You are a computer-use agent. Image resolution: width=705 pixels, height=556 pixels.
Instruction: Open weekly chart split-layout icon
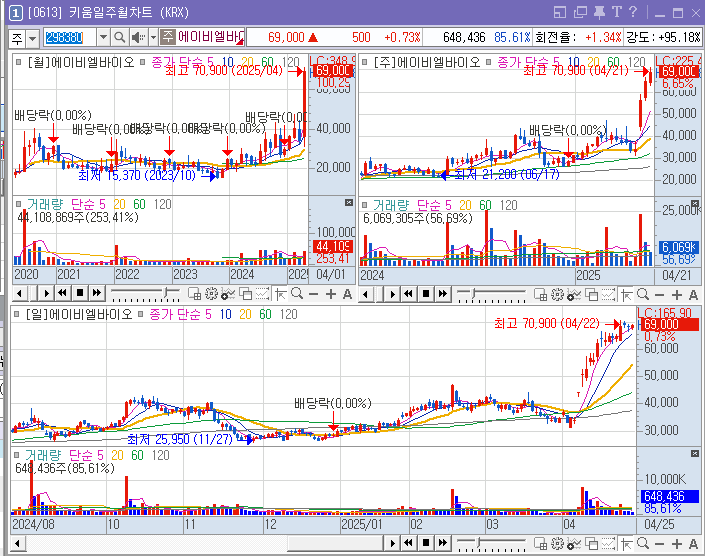click(x=540, y=295)
